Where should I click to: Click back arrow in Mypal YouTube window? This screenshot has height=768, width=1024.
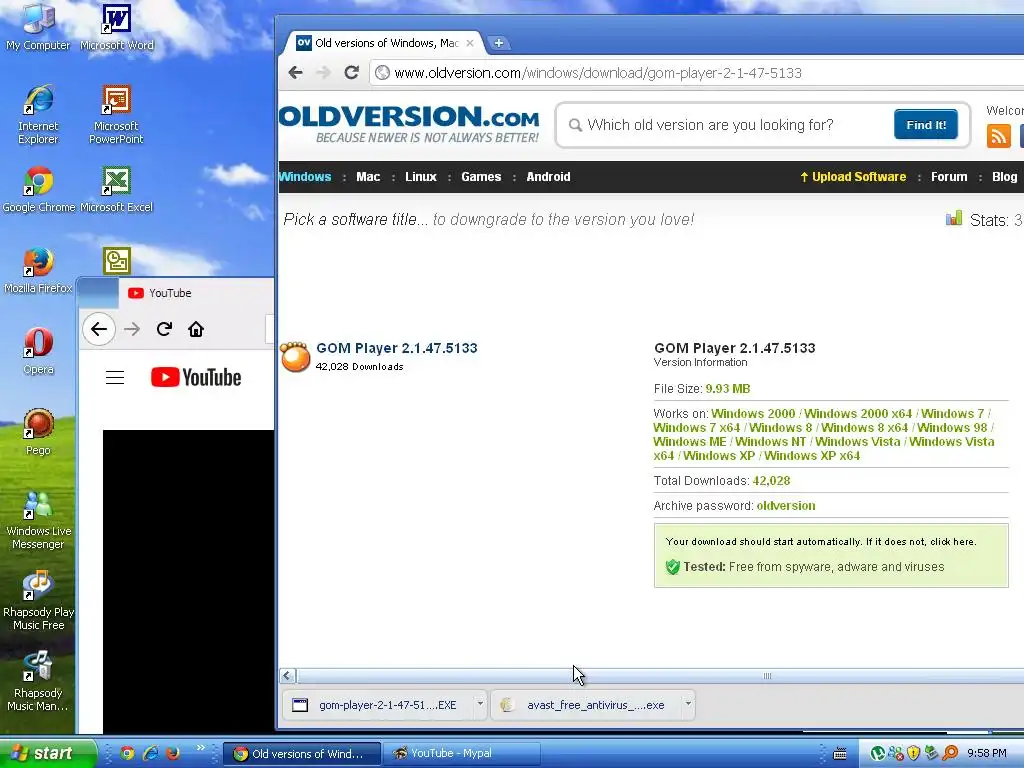[99, 329]
